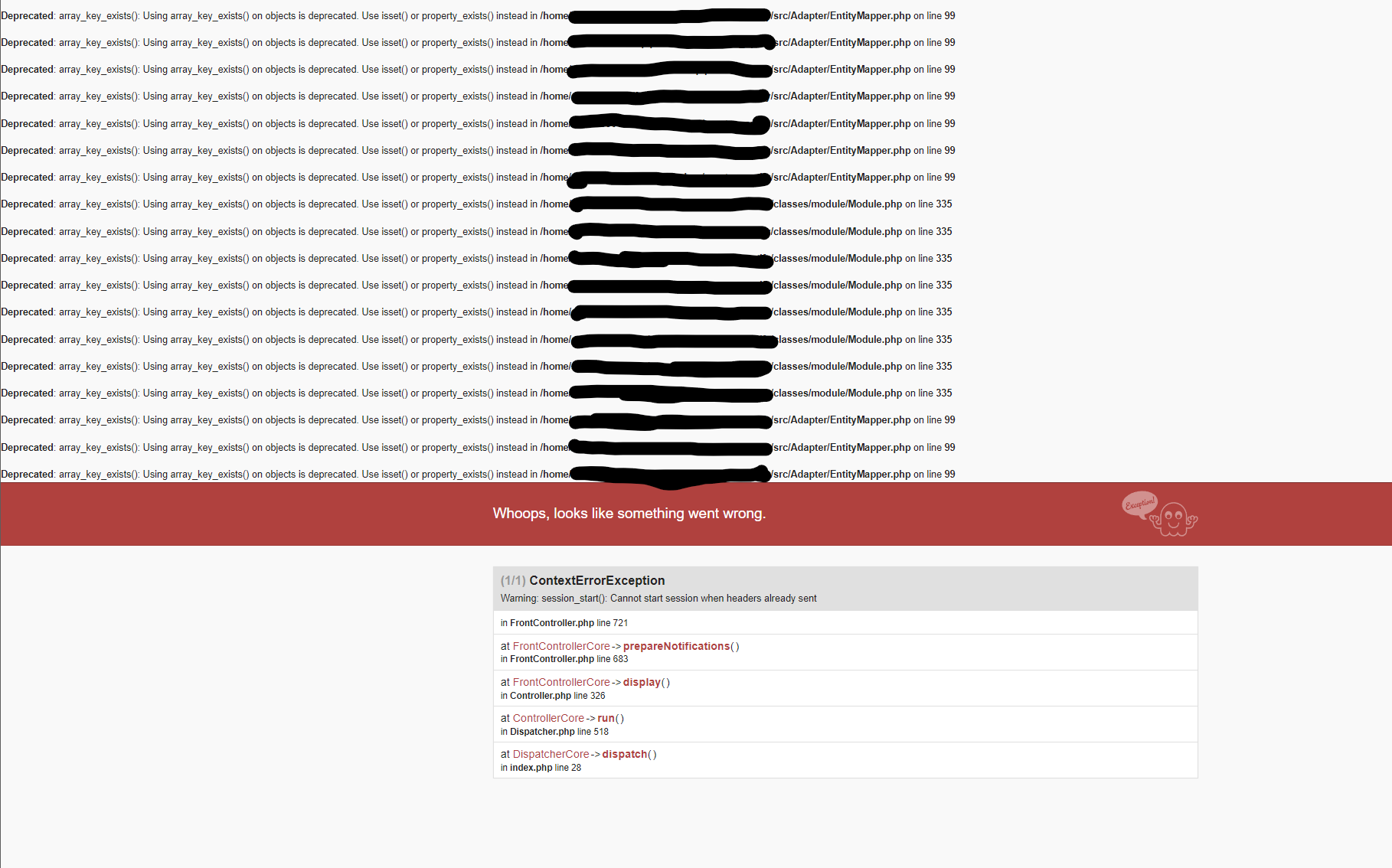Click the last Deprecated EntityMapper.php message above banner
This screenshot has height=868, width=1392.
[x=478, y=475]
